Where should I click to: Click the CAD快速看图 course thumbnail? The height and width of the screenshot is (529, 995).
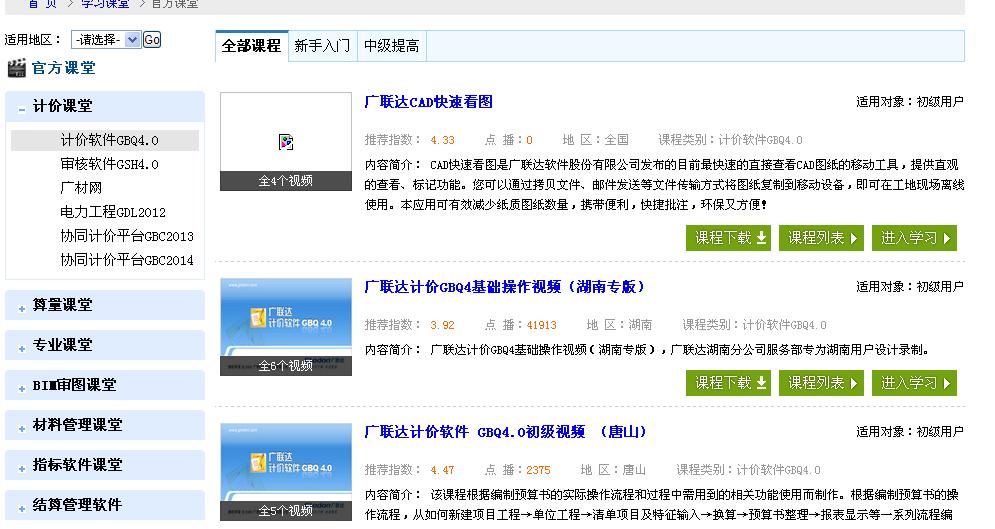(286, 141)
